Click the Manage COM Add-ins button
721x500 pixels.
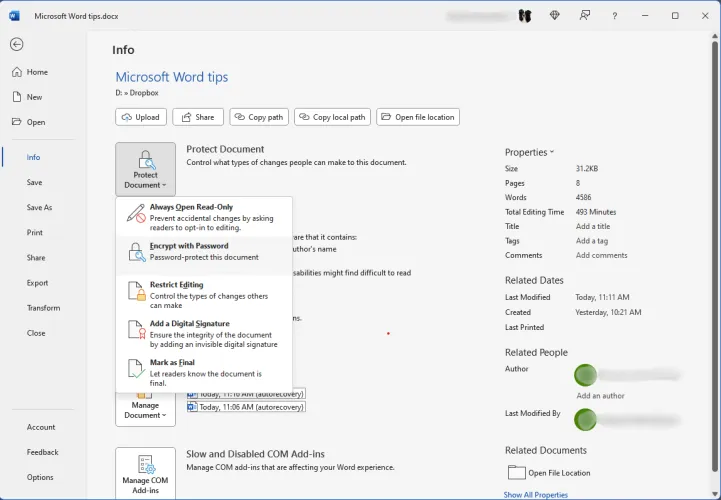tap(145, 474)
